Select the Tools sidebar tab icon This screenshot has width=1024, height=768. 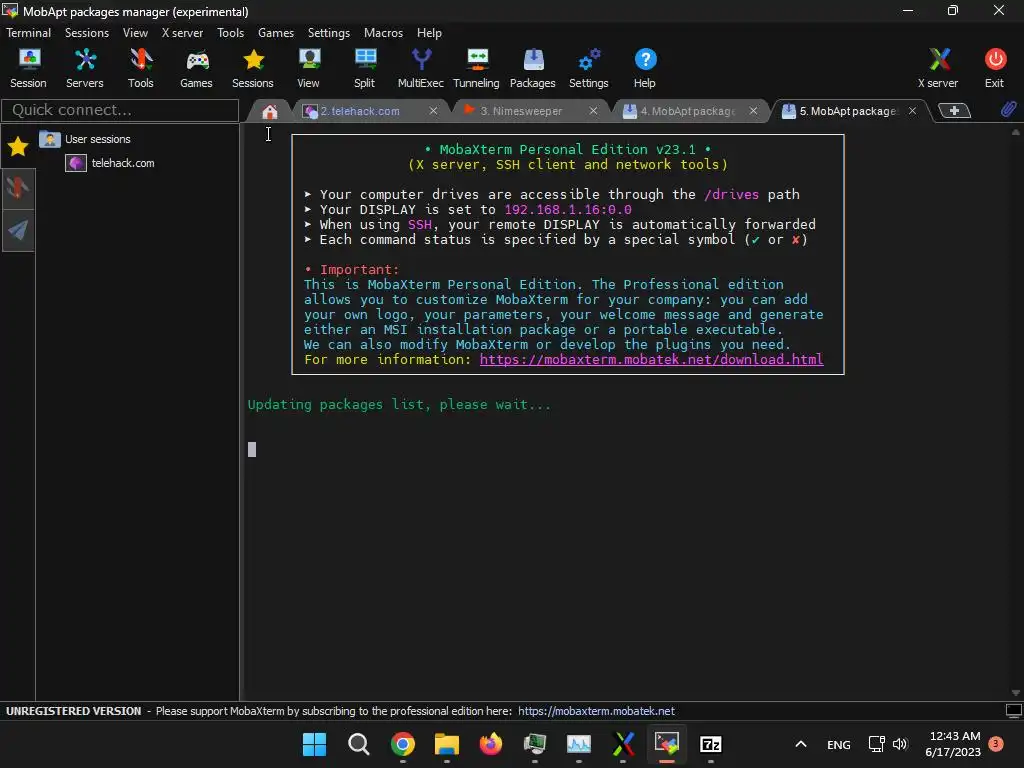click(x=18, y=188)
